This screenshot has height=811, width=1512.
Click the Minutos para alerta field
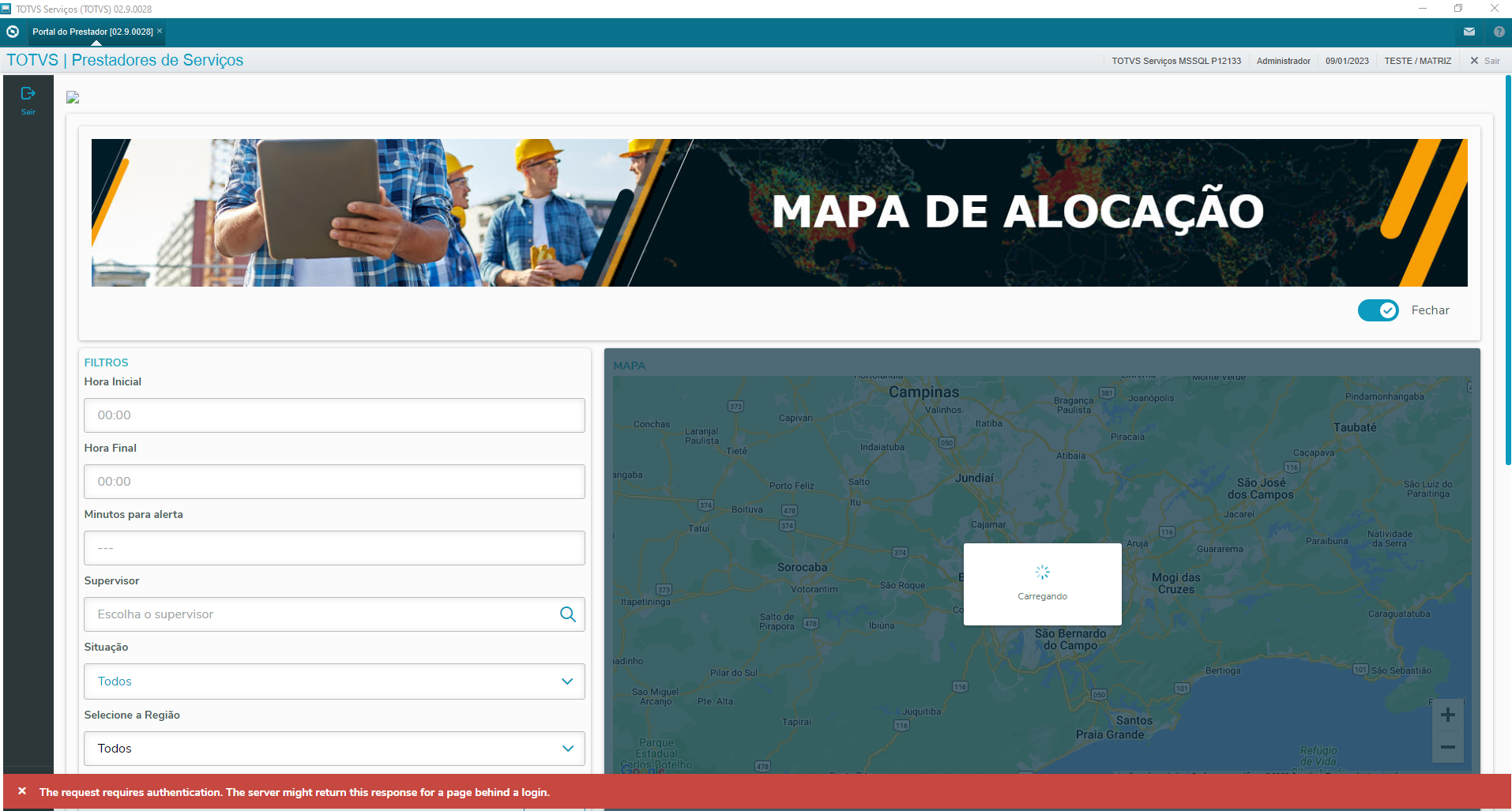[x=334, y=548]
